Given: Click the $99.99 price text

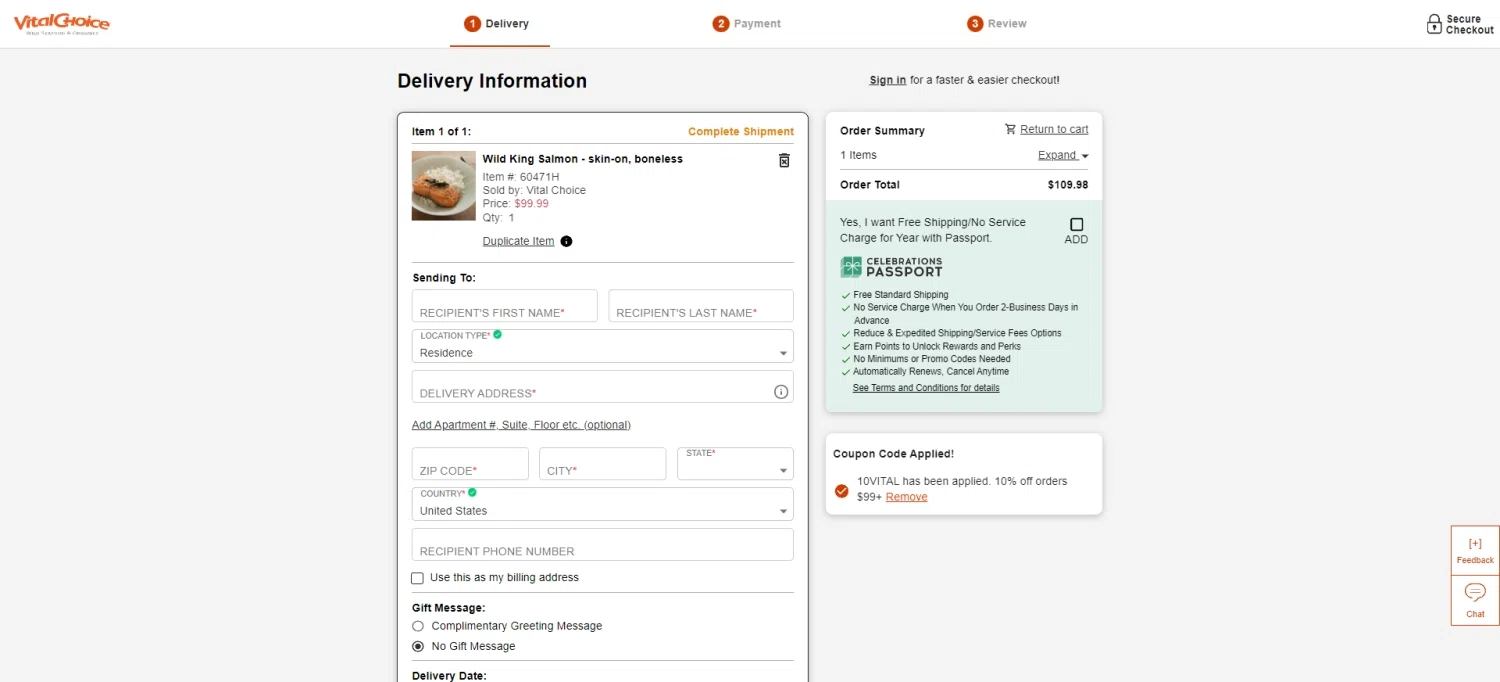Looking at the screenshot, I should coord(531,204).
